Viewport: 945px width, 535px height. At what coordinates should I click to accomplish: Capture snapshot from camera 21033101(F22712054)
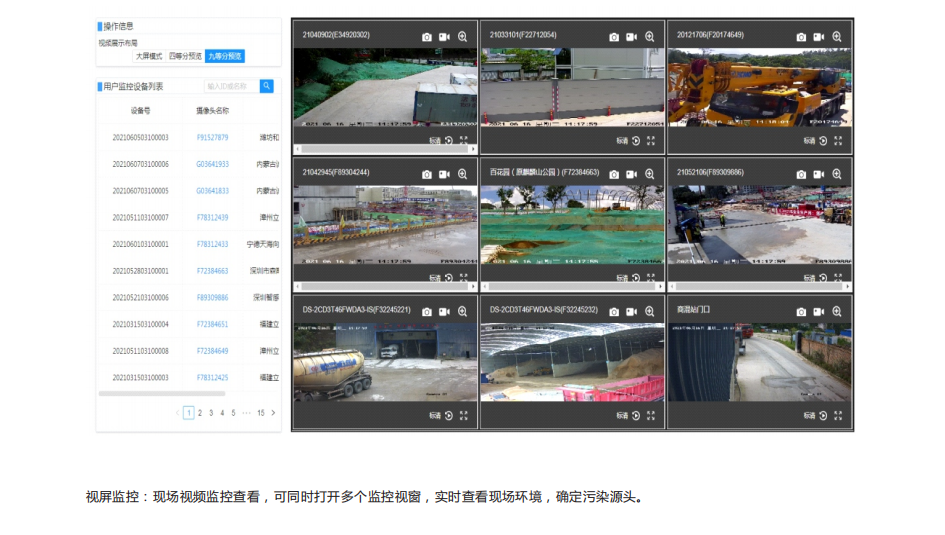(x=614, y=37)
